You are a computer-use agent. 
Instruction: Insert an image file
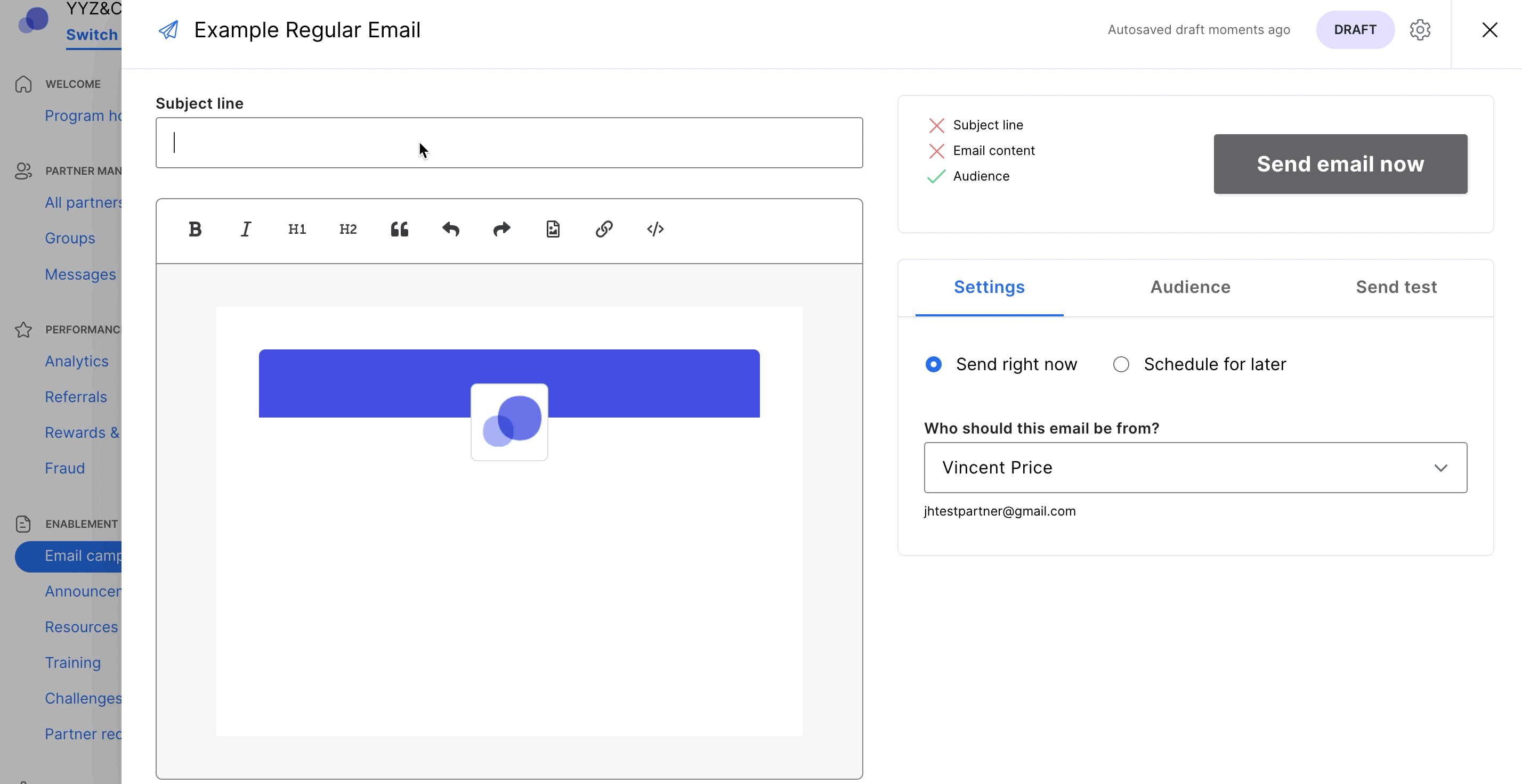tap(553, 229)
